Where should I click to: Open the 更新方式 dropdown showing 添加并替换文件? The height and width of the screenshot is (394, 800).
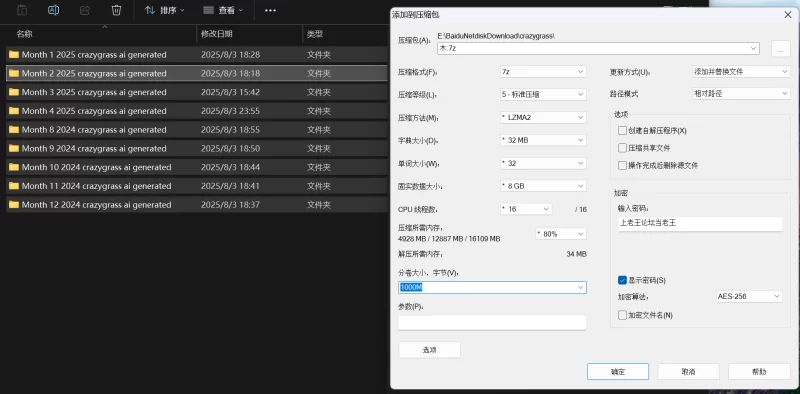point(741,72)
